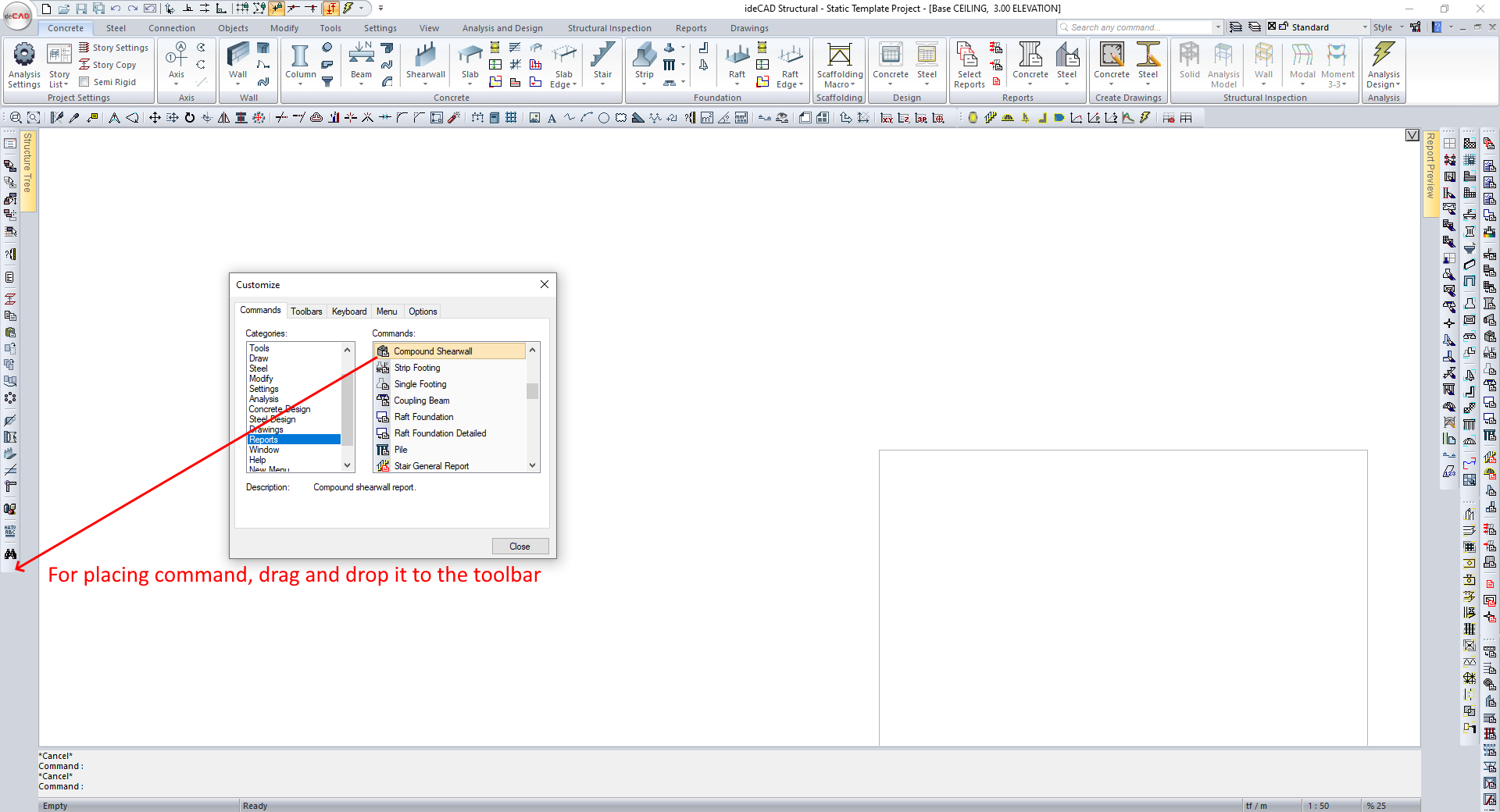Viewport: 1500px width, 812px height.
Task: Toggle the Semi Rigid checkbox
Action: click(x=84, y=82)
